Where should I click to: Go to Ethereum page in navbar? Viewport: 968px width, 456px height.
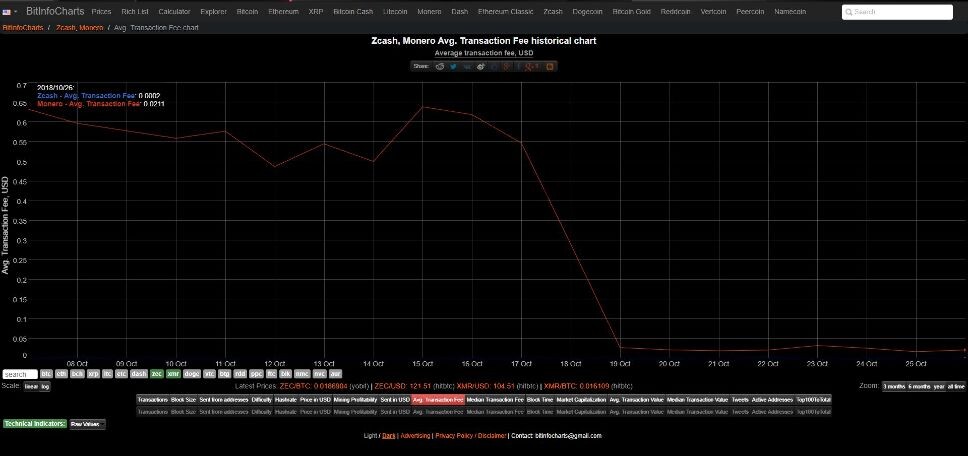283,12
